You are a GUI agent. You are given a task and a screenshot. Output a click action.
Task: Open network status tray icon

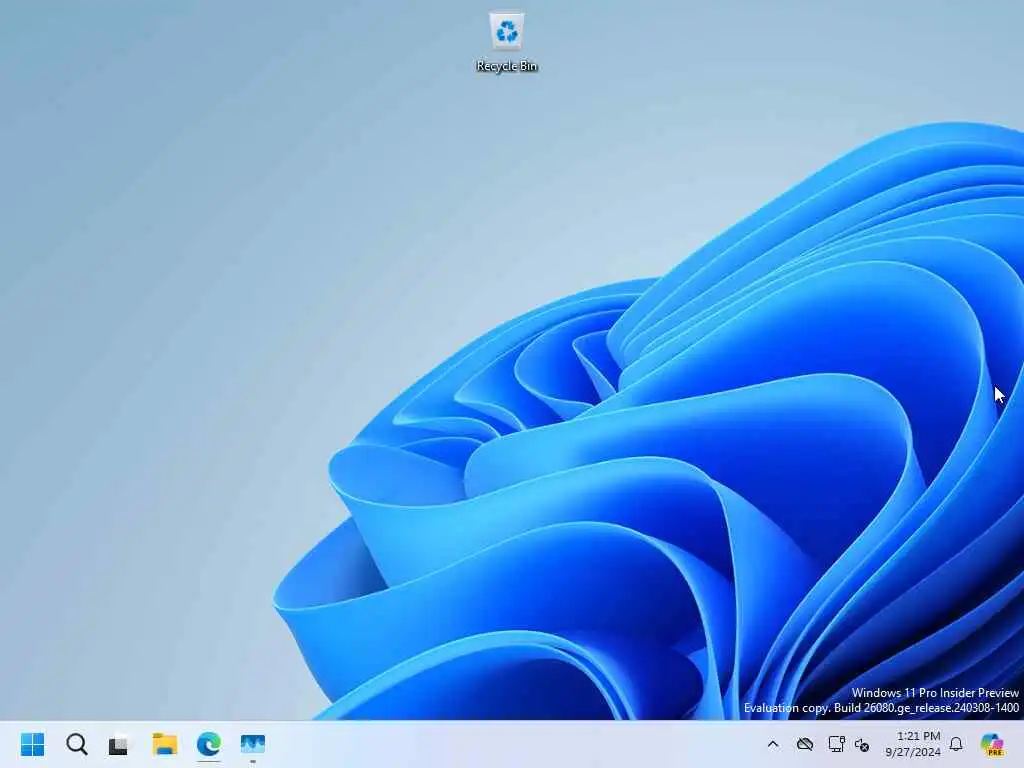click(x=836, y=744)
